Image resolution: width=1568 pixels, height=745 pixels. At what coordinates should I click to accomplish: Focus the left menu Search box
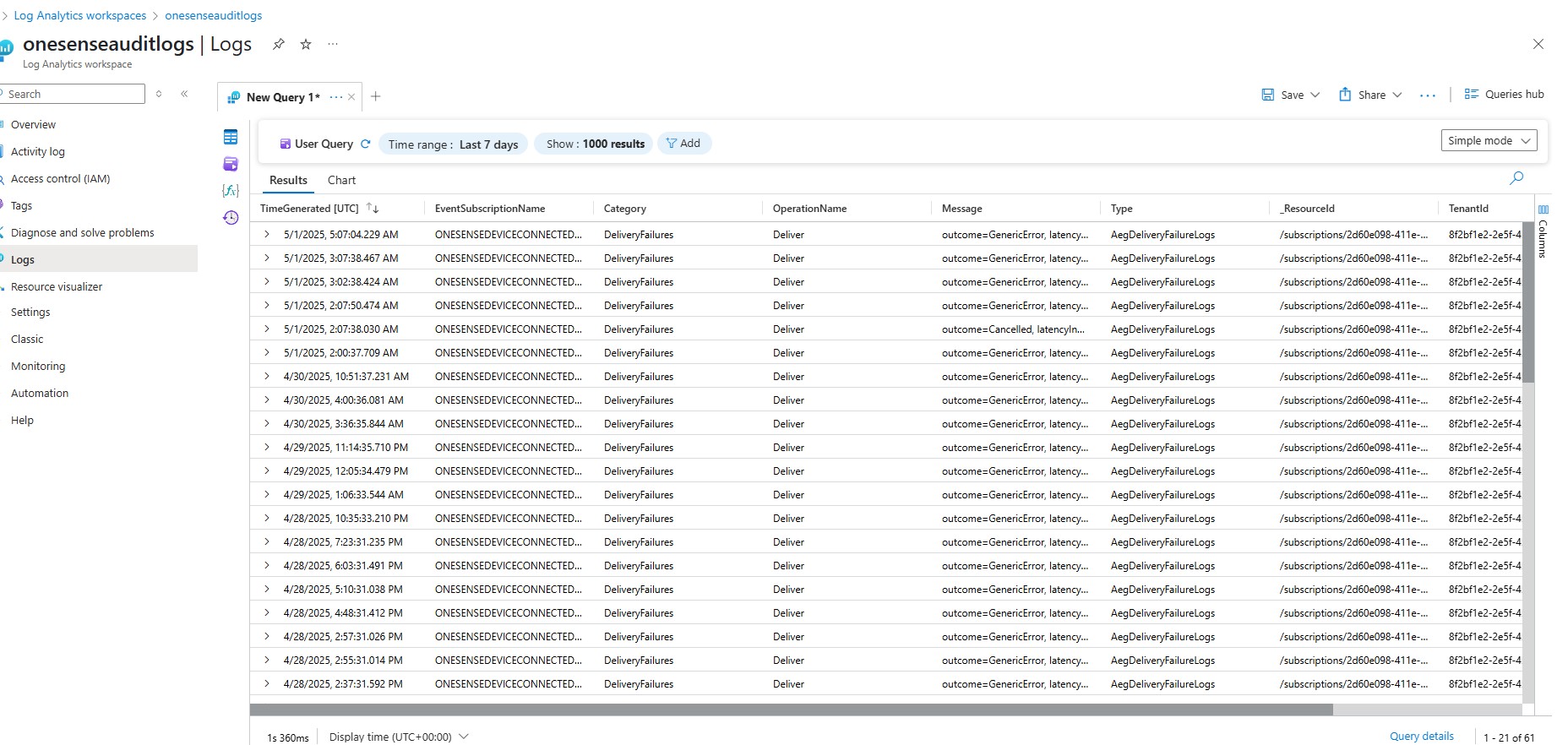pos(73,94)
